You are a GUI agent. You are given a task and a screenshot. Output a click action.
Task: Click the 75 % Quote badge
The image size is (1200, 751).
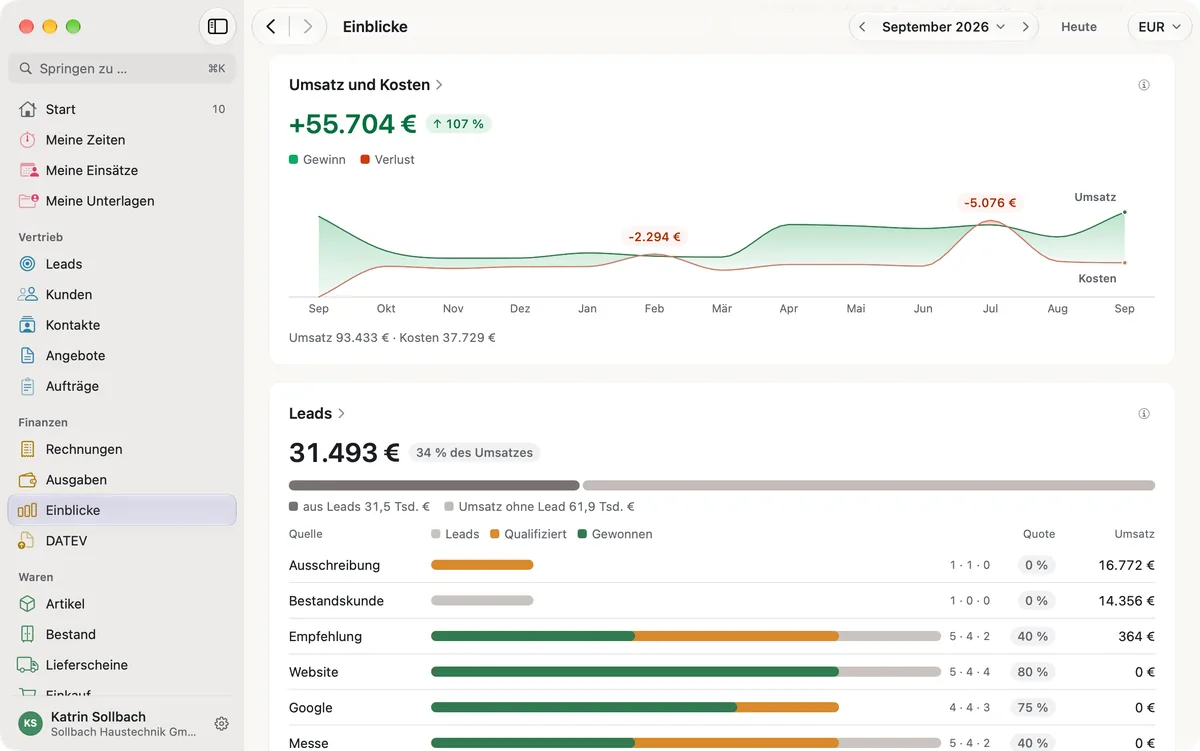pyautogui.click(x=1033, y=708)
